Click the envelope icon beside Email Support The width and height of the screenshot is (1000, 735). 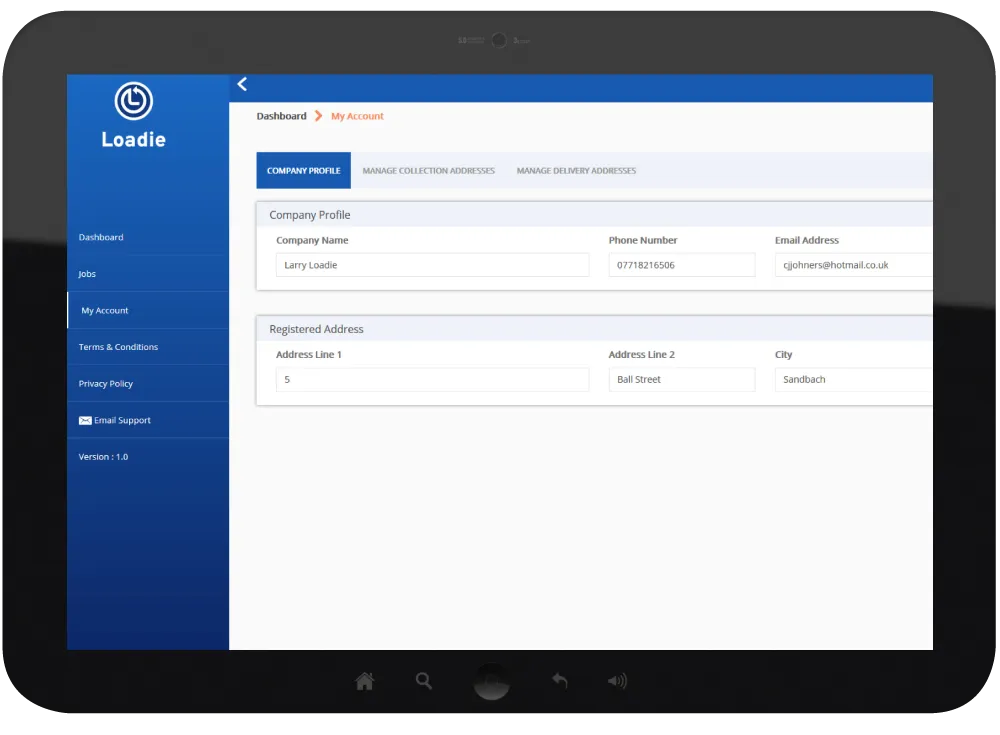[x=85, y=420]
